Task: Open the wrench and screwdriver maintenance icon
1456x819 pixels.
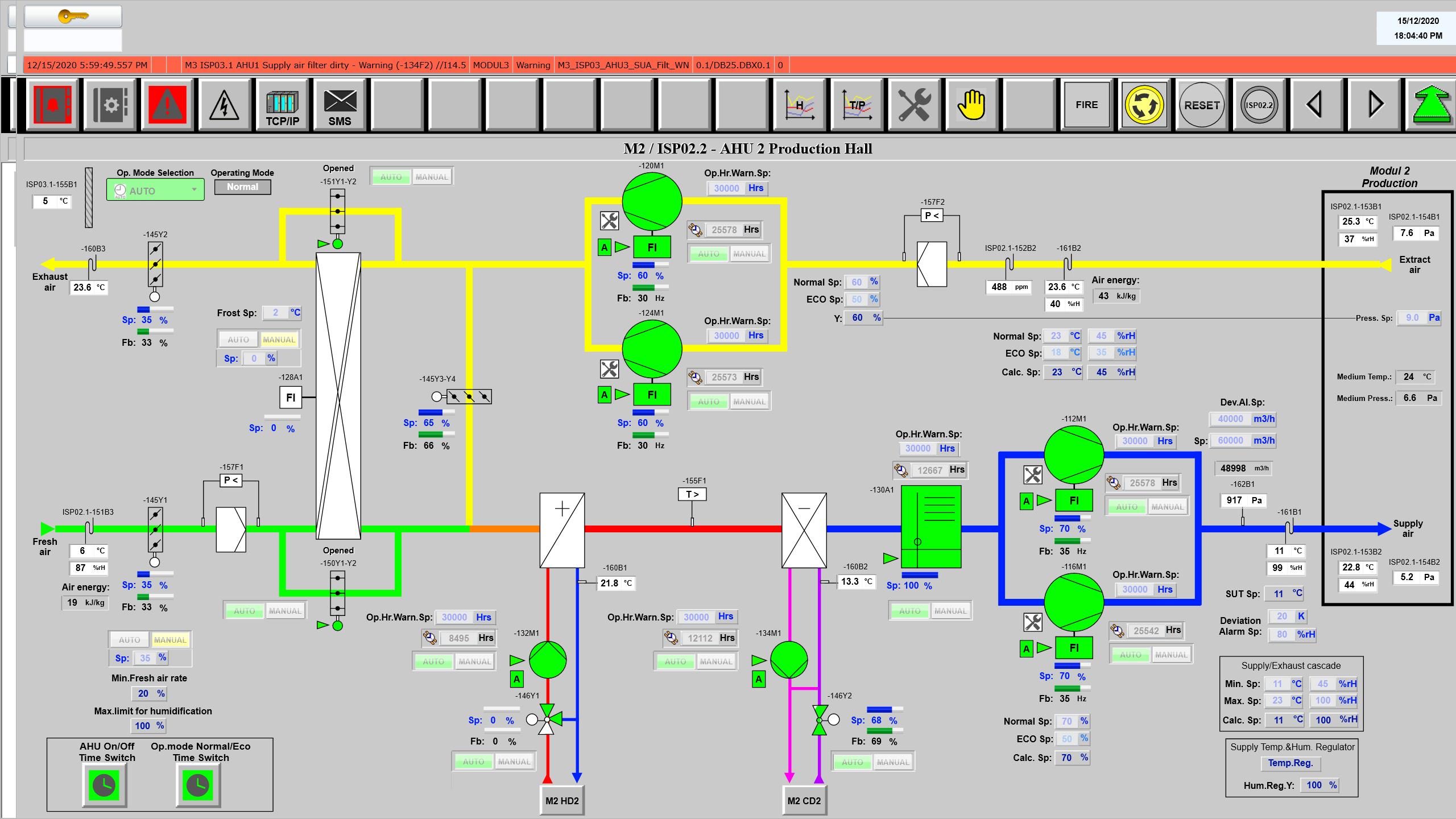Action: (914, 106)
